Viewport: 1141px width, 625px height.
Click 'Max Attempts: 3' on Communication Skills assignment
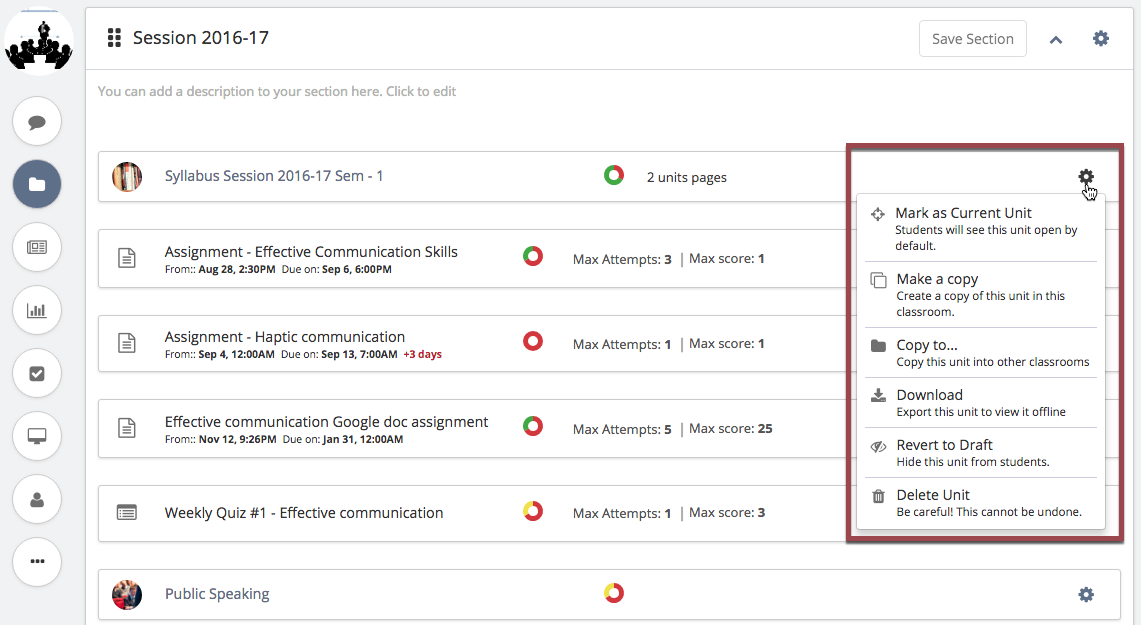pos(622,259)
